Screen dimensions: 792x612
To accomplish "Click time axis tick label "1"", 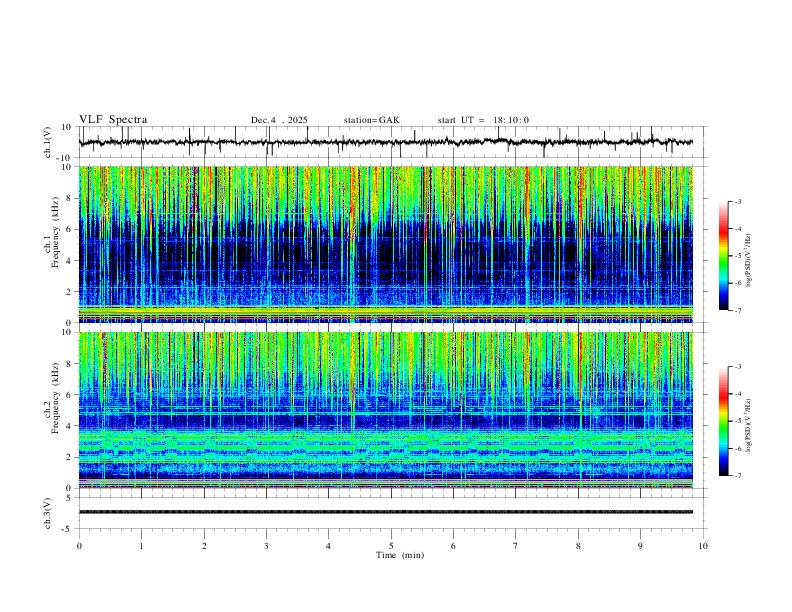I will click(x=141, y=546).
